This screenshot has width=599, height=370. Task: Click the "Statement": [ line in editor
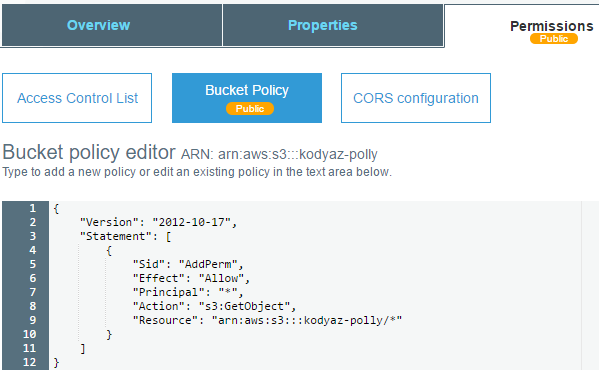[x=125, y=236]
